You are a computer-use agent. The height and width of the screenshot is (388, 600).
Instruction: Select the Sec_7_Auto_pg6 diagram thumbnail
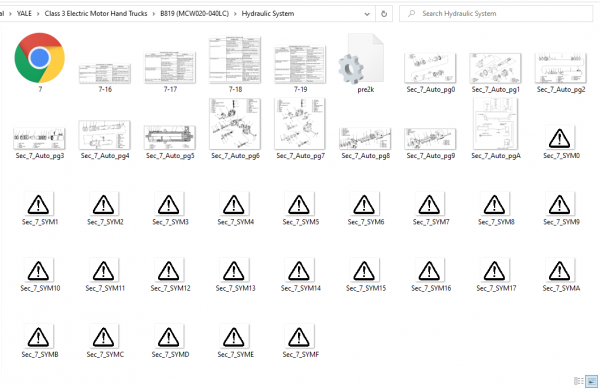[x=235, y=124]
